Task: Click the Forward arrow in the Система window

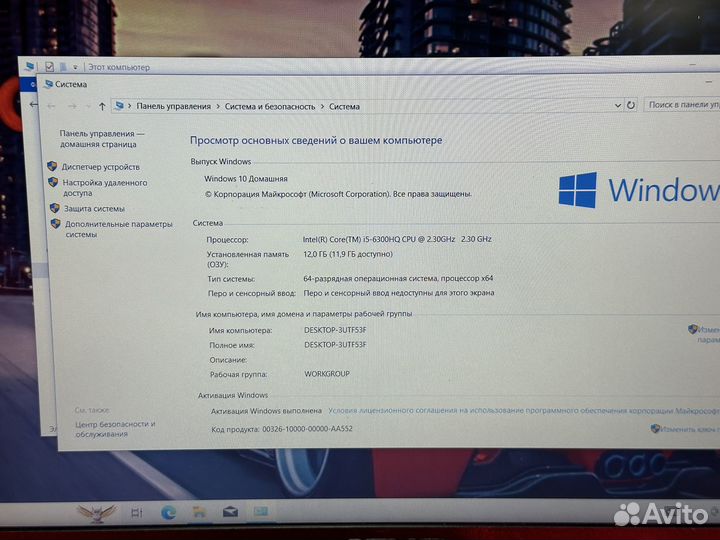Action: pos(72,107)
